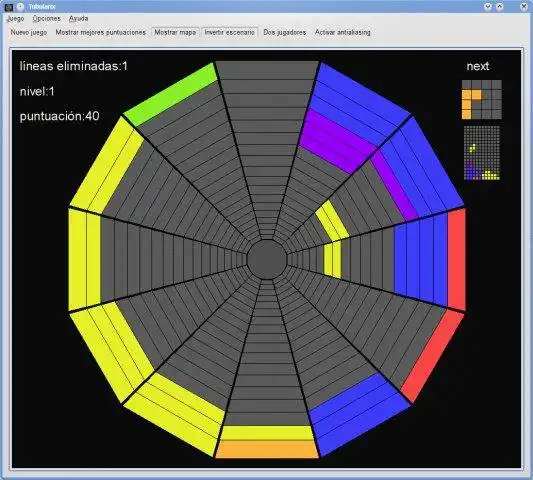The height and width of the screenshot is (480, 533).
Task: Toggle Activar antialiasing
Action: coord(342,32)
